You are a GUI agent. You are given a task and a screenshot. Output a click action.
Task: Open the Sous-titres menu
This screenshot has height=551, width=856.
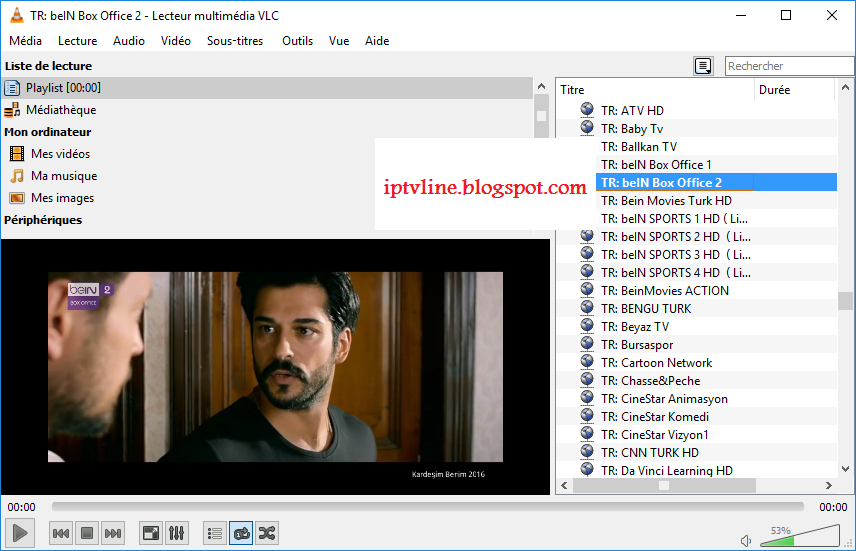coord(235,41)
